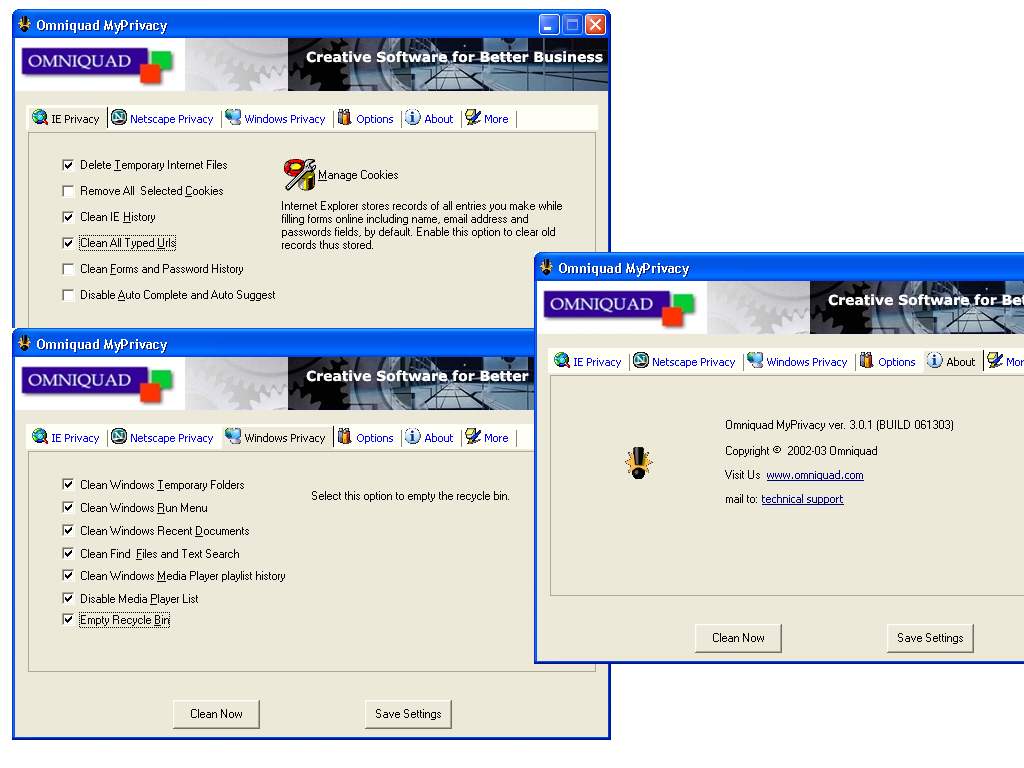1024x768 pixels.
Task: Click the Options icon in the Windows Privacy window
Action: click(345, 436)
